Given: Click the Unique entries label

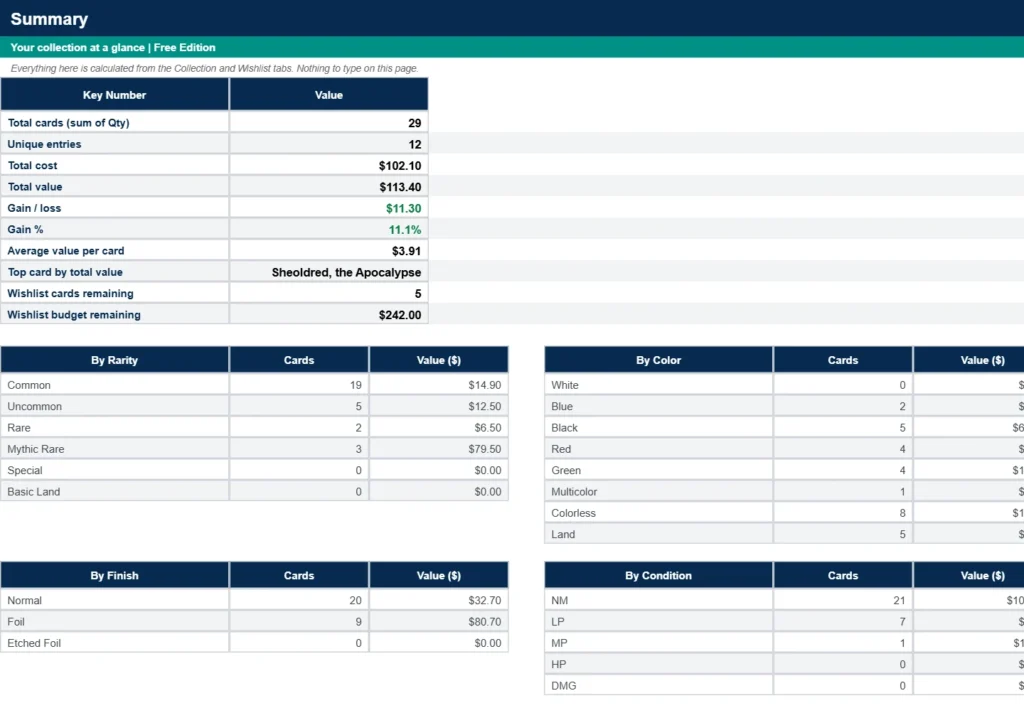Looking at the screenshot, I should [44, 144].
